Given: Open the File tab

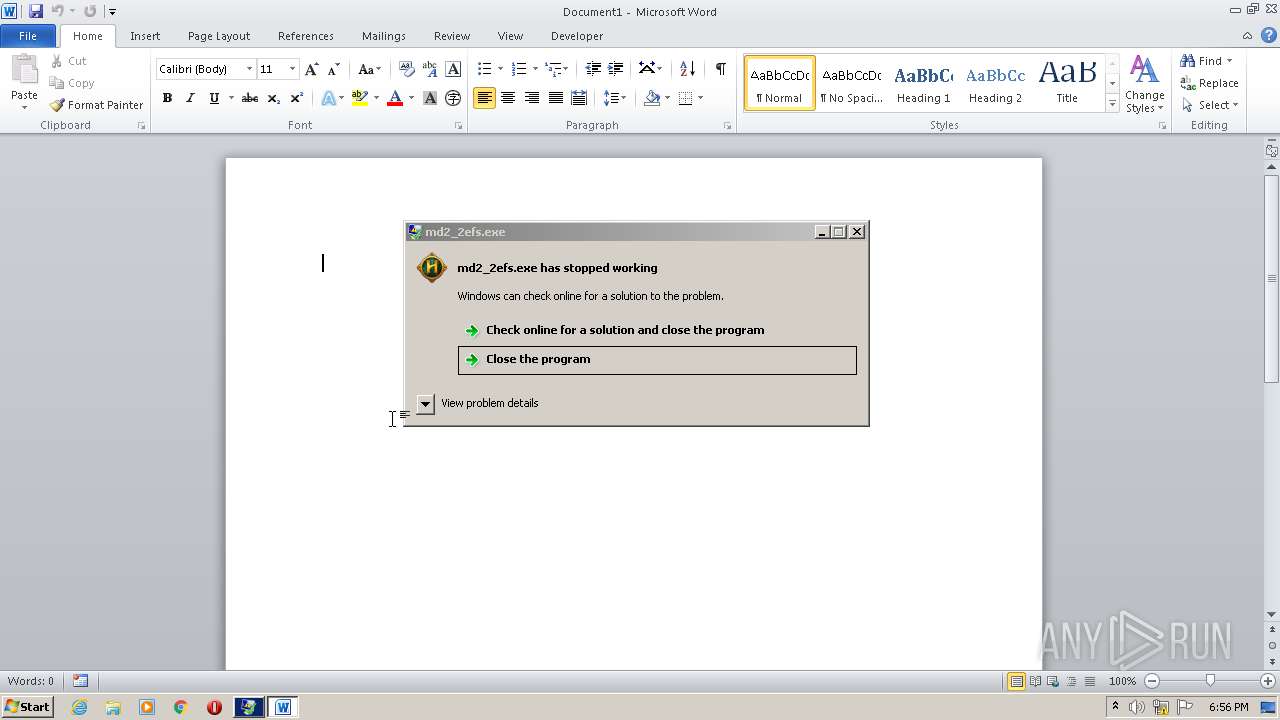Looking at the screenshot, I should pos(28,36).
